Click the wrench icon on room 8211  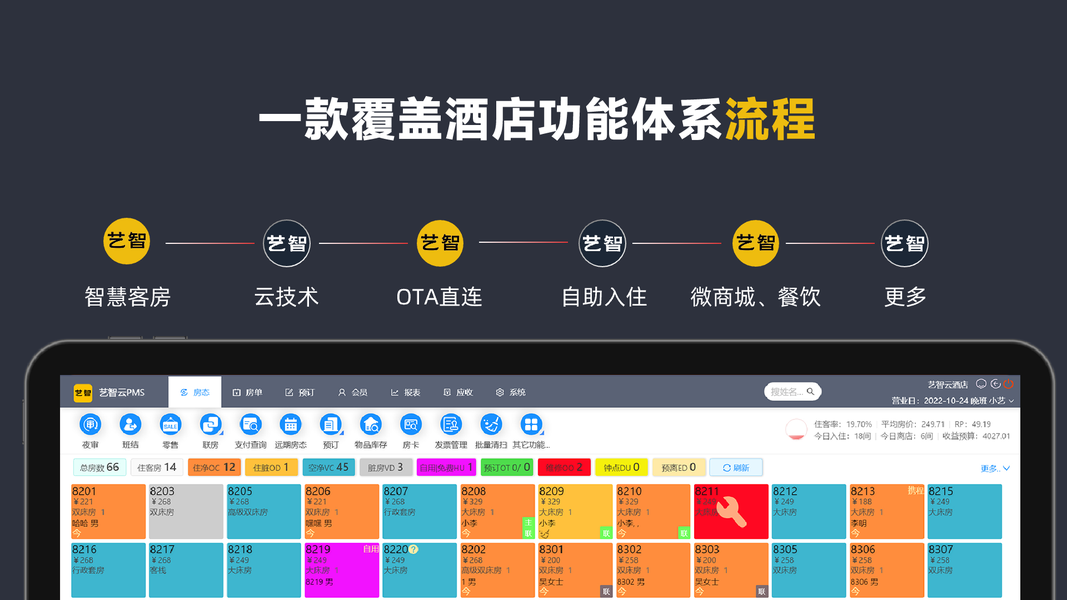(x=732, y=512)
